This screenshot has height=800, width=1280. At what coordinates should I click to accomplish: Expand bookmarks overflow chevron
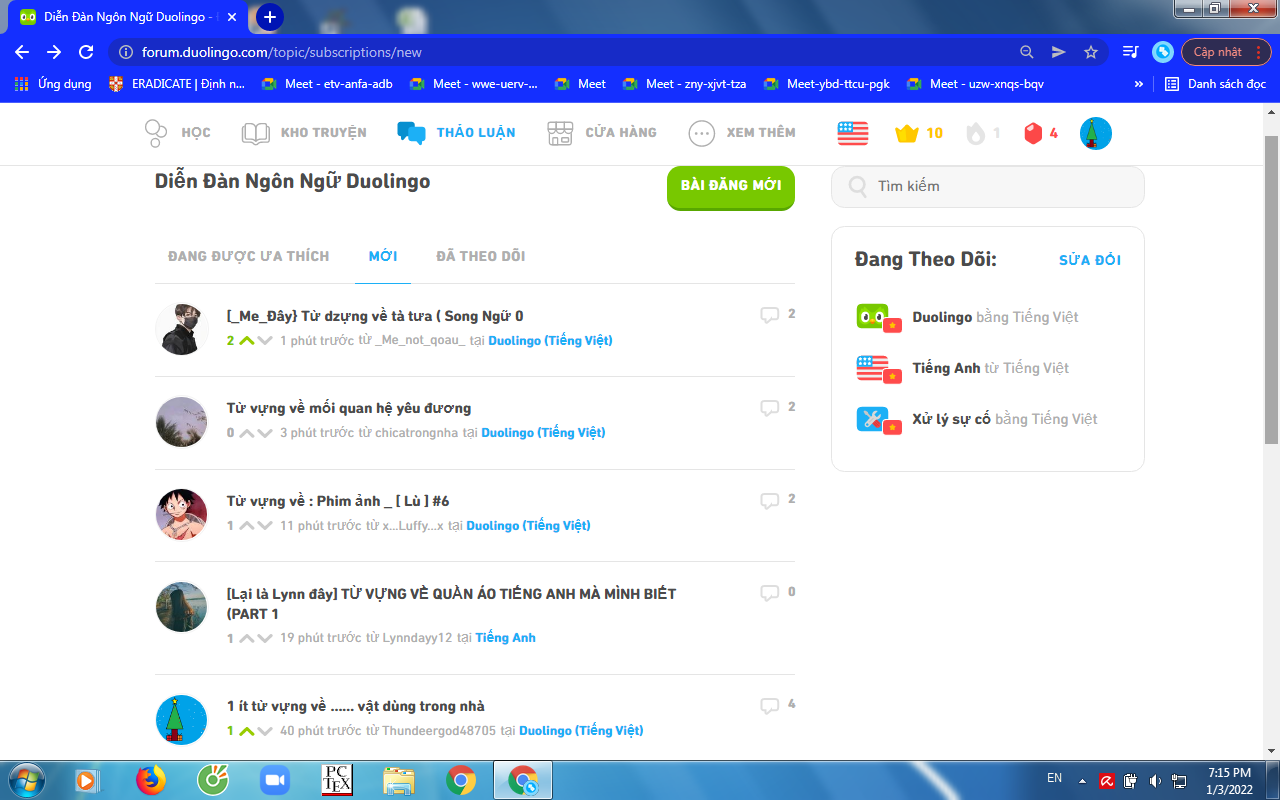click(1139, 84)
